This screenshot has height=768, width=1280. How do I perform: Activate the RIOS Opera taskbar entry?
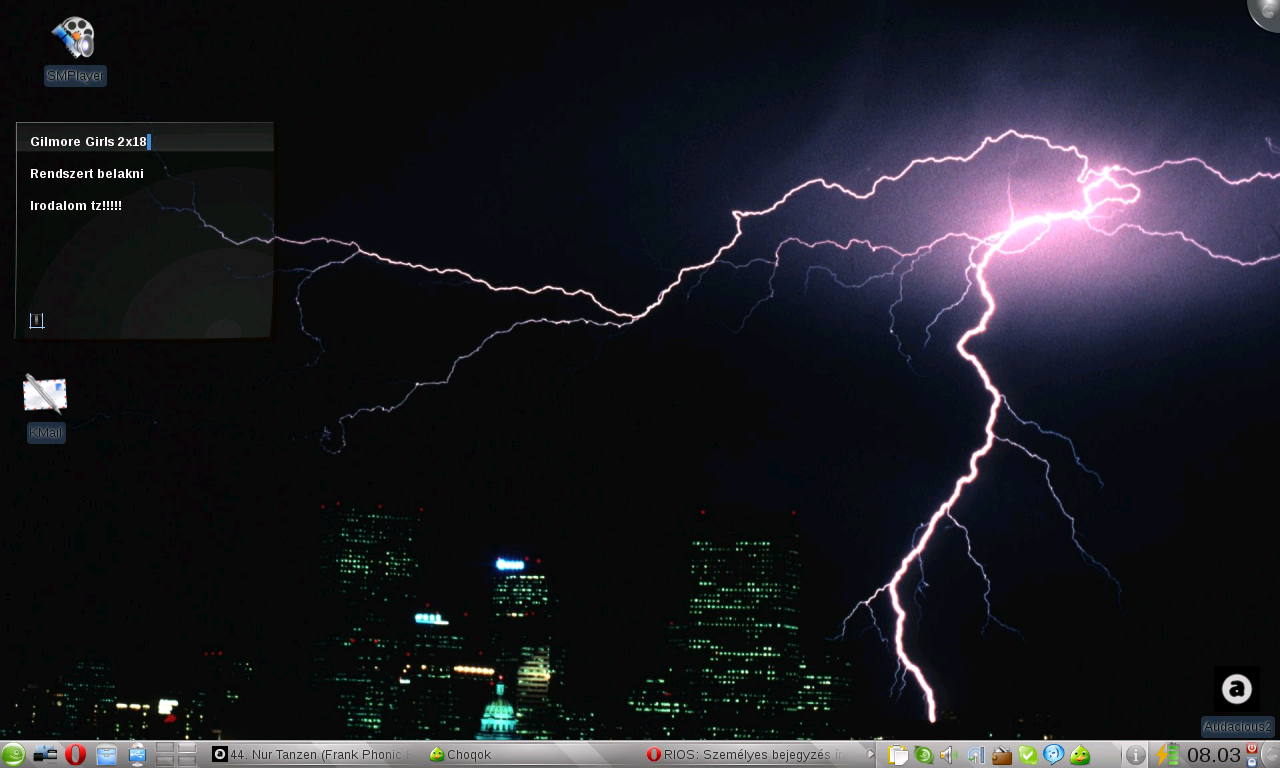pos(748,755)
